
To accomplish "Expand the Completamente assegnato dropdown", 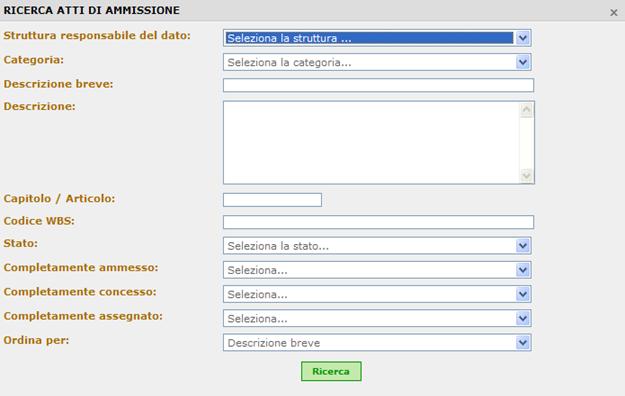I will coord(377,319).
